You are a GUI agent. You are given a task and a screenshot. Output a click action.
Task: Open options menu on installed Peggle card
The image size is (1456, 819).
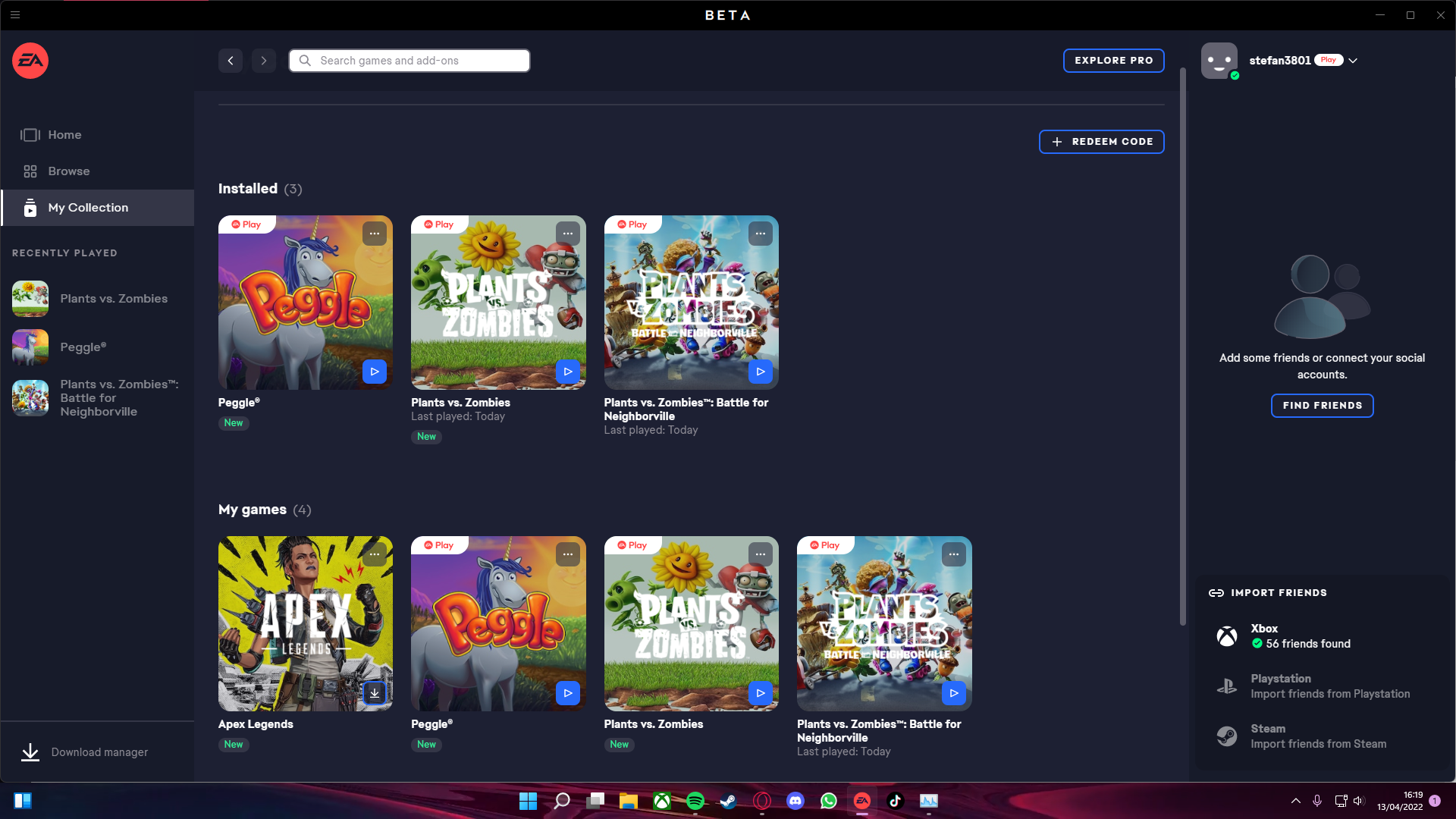point(375,234)
